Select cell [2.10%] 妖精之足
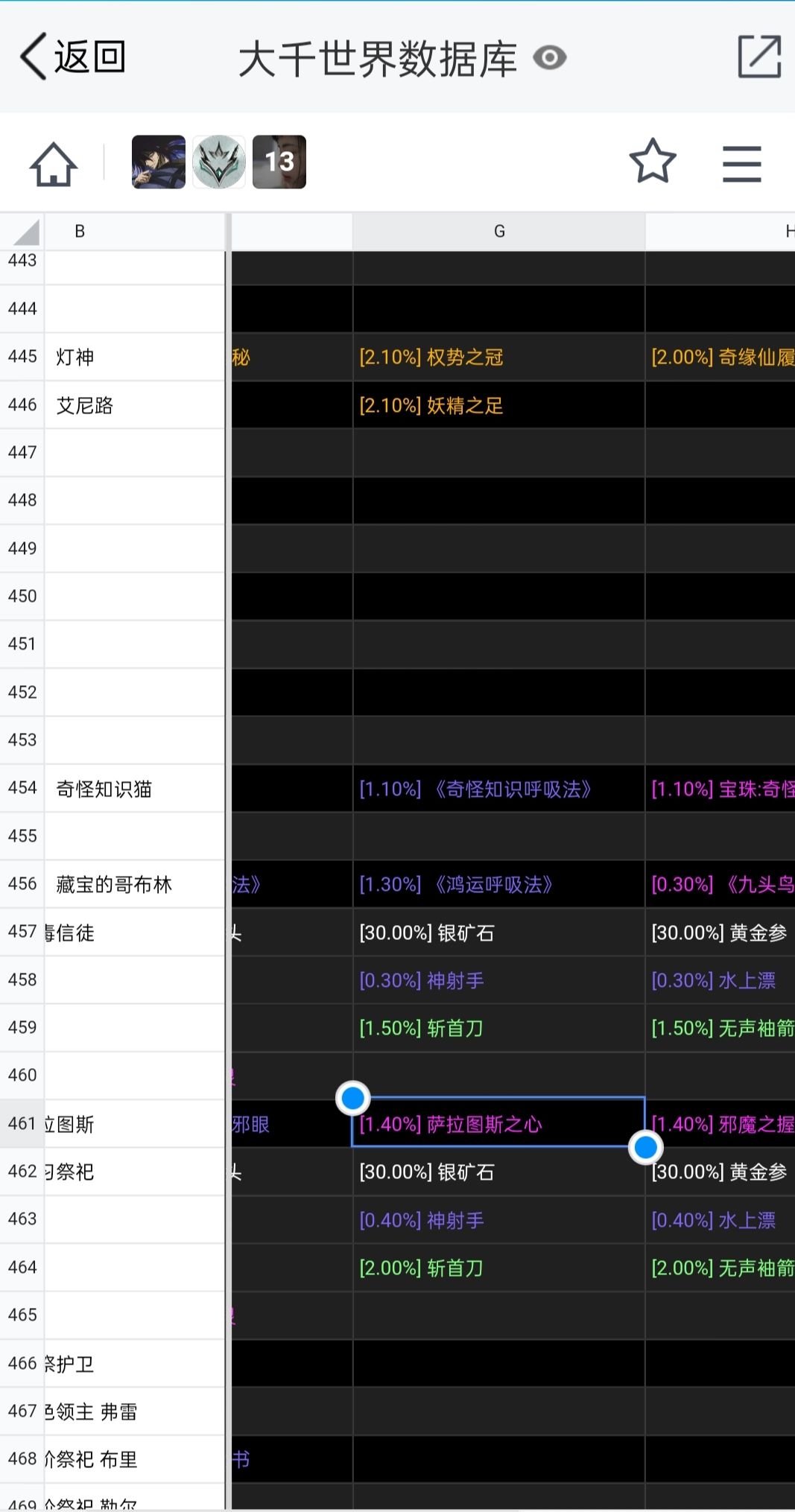 click(x=498, y=405)
